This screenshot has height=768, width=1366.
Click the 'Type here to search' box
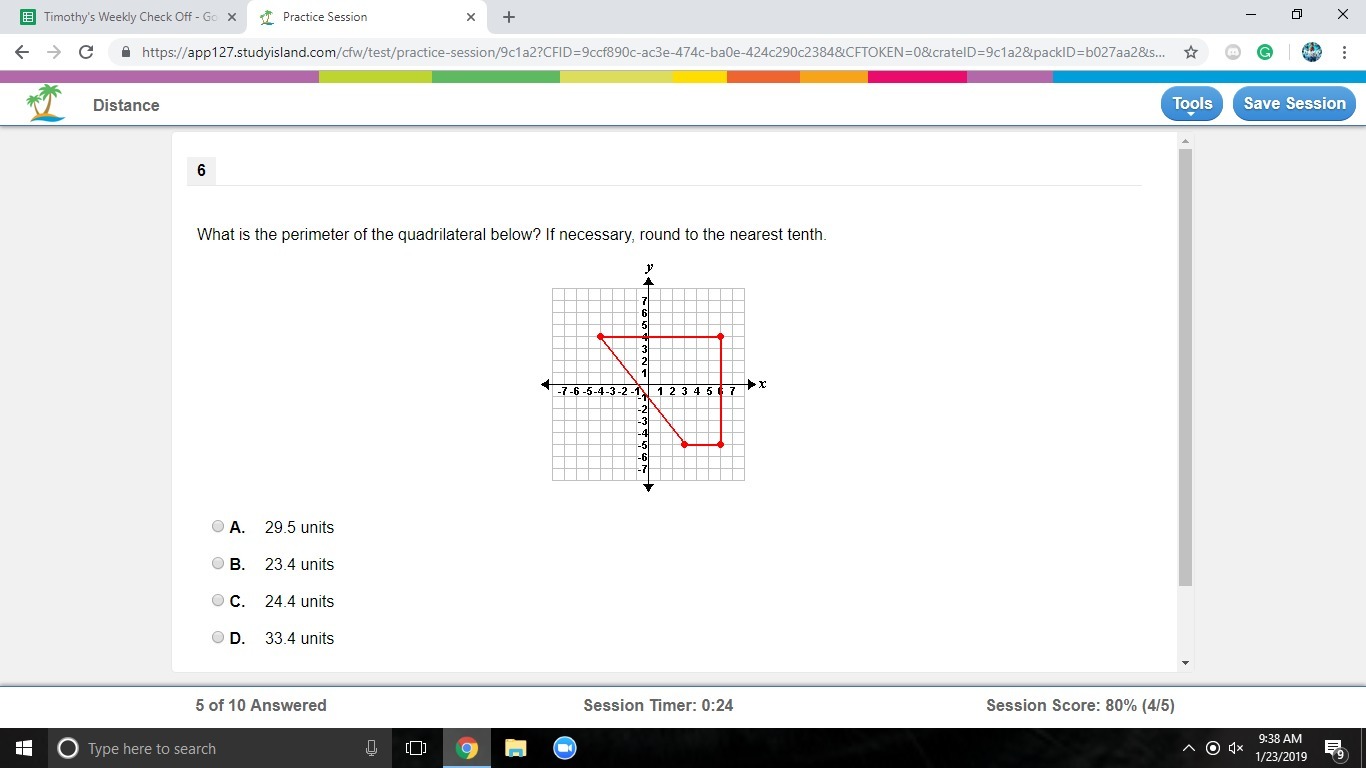pyautogui.click(x=218, y=748)
